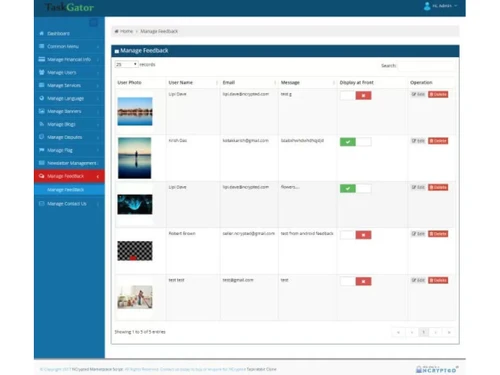This screenshot has height=375, width=500.
Task: Click the Manage Flag flag icon
Action: tap(42, 150)
